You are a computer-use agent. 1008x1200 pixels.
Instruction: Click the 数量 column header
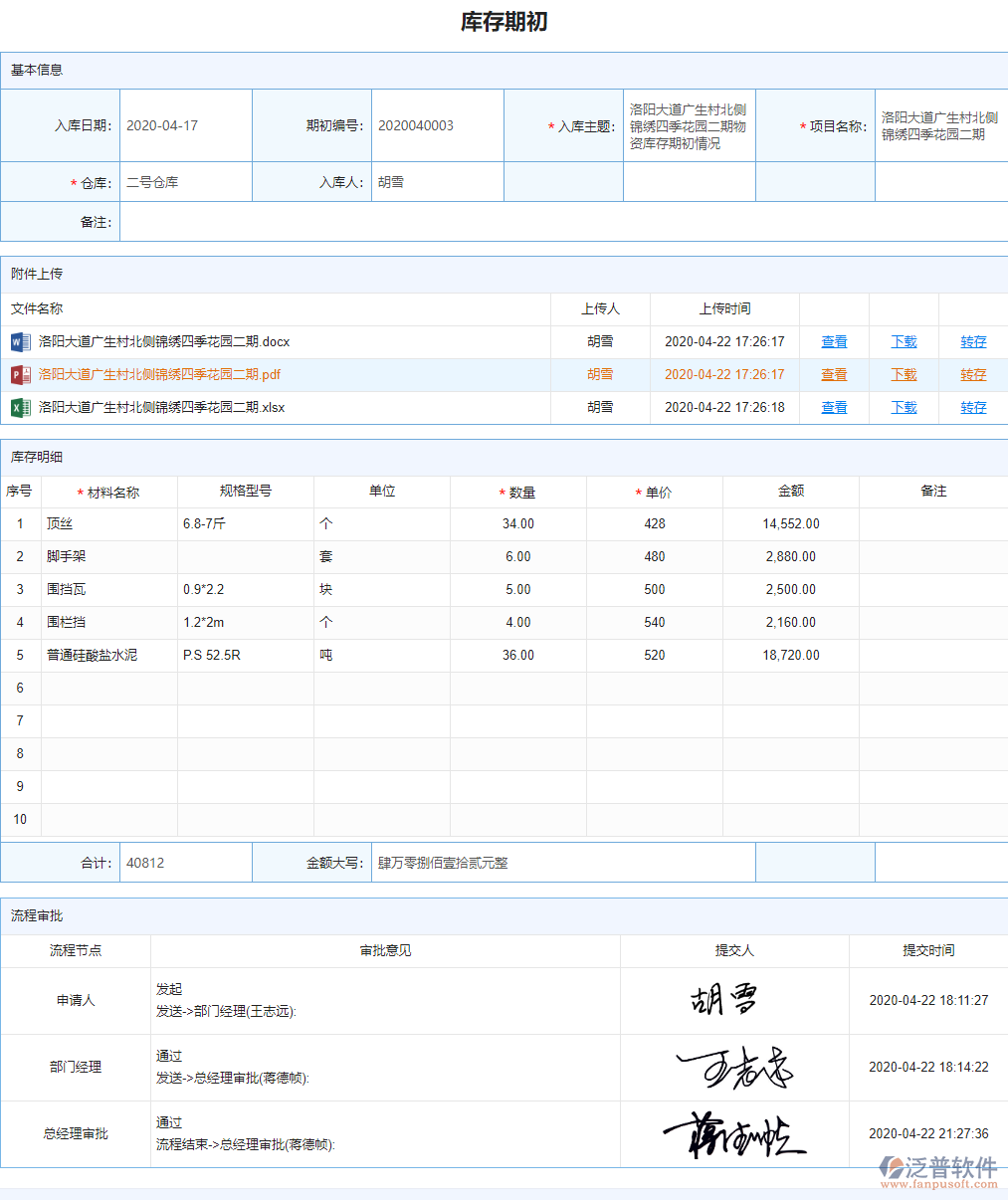(x=521, y=493)
